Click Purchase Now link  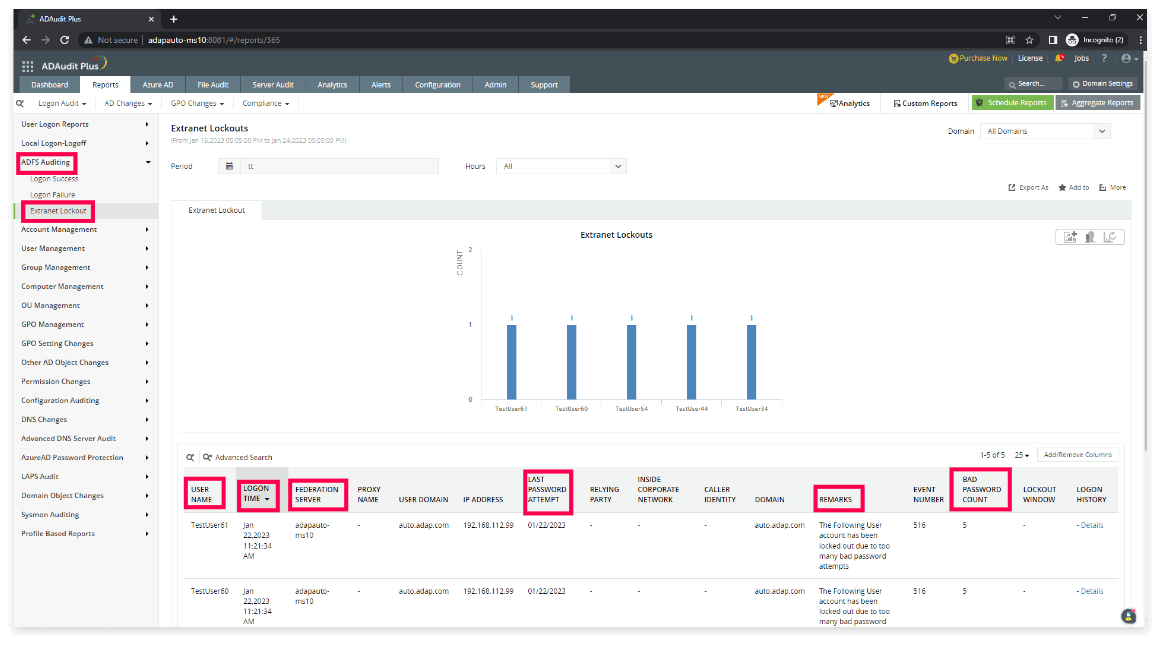(x=978, y=58)
